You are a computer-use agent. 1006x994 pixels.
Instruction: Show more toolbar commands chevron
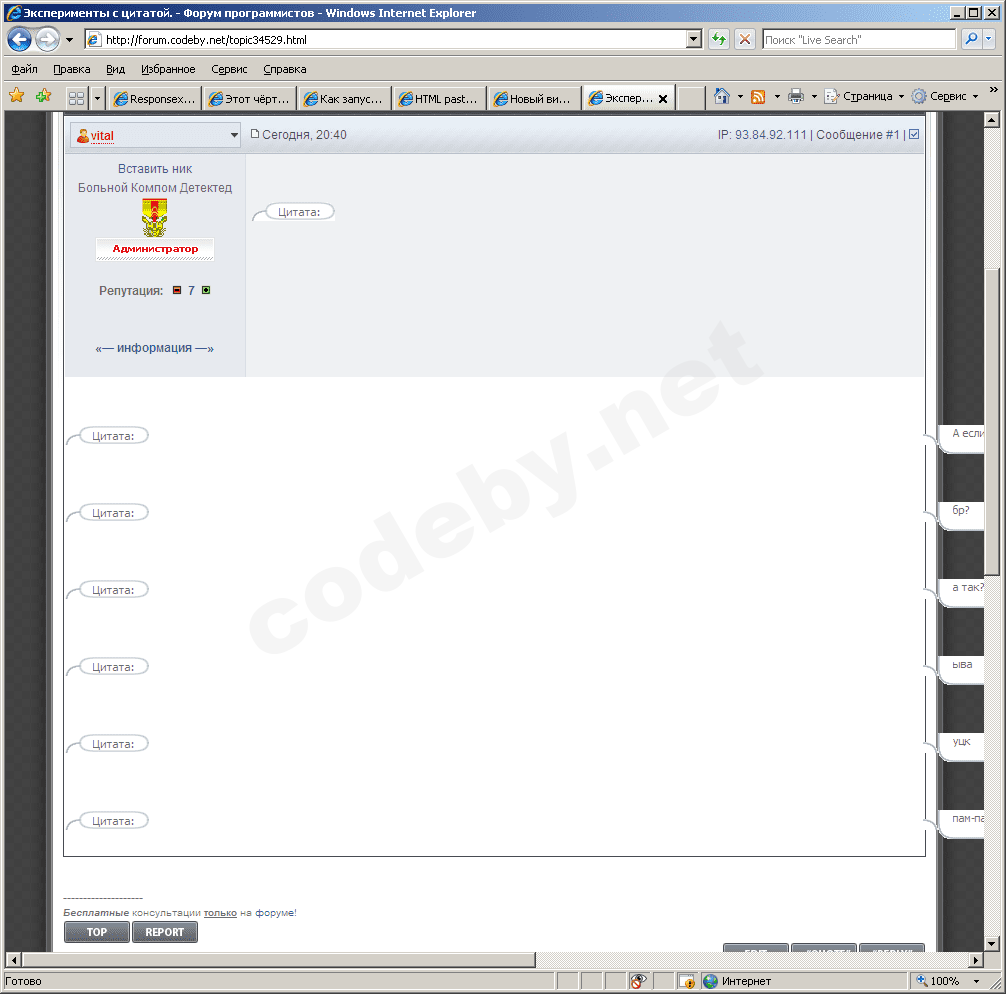(x=994, y=90)
